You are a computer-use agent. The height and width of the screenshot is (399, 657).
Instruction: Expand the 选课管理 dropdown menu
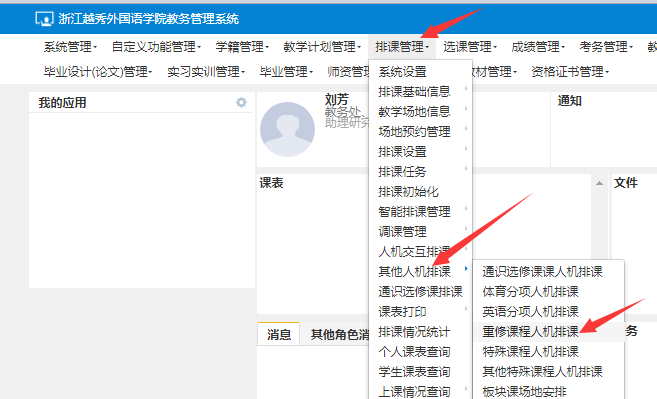tap(470, 47)
